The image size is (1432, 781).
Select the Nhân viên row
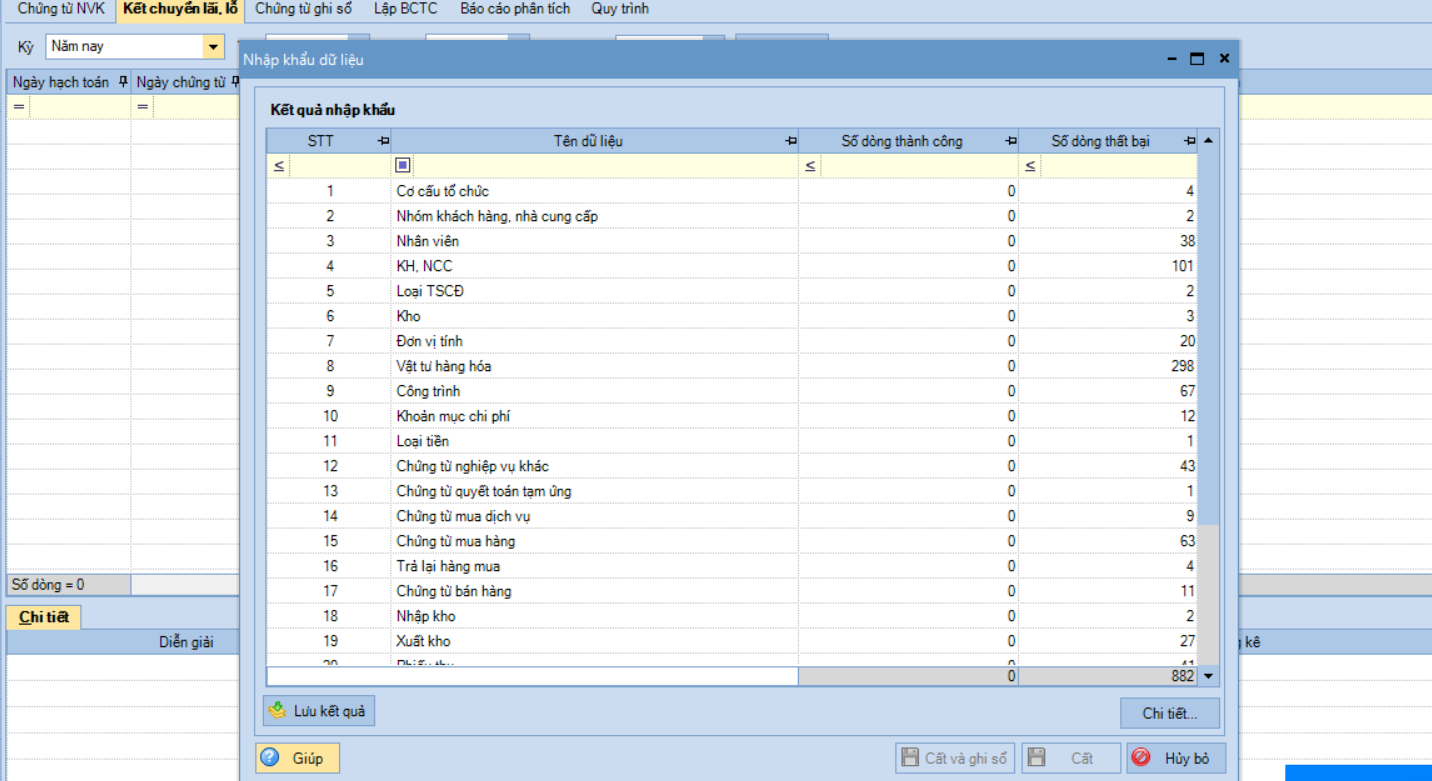pos(732,241)
